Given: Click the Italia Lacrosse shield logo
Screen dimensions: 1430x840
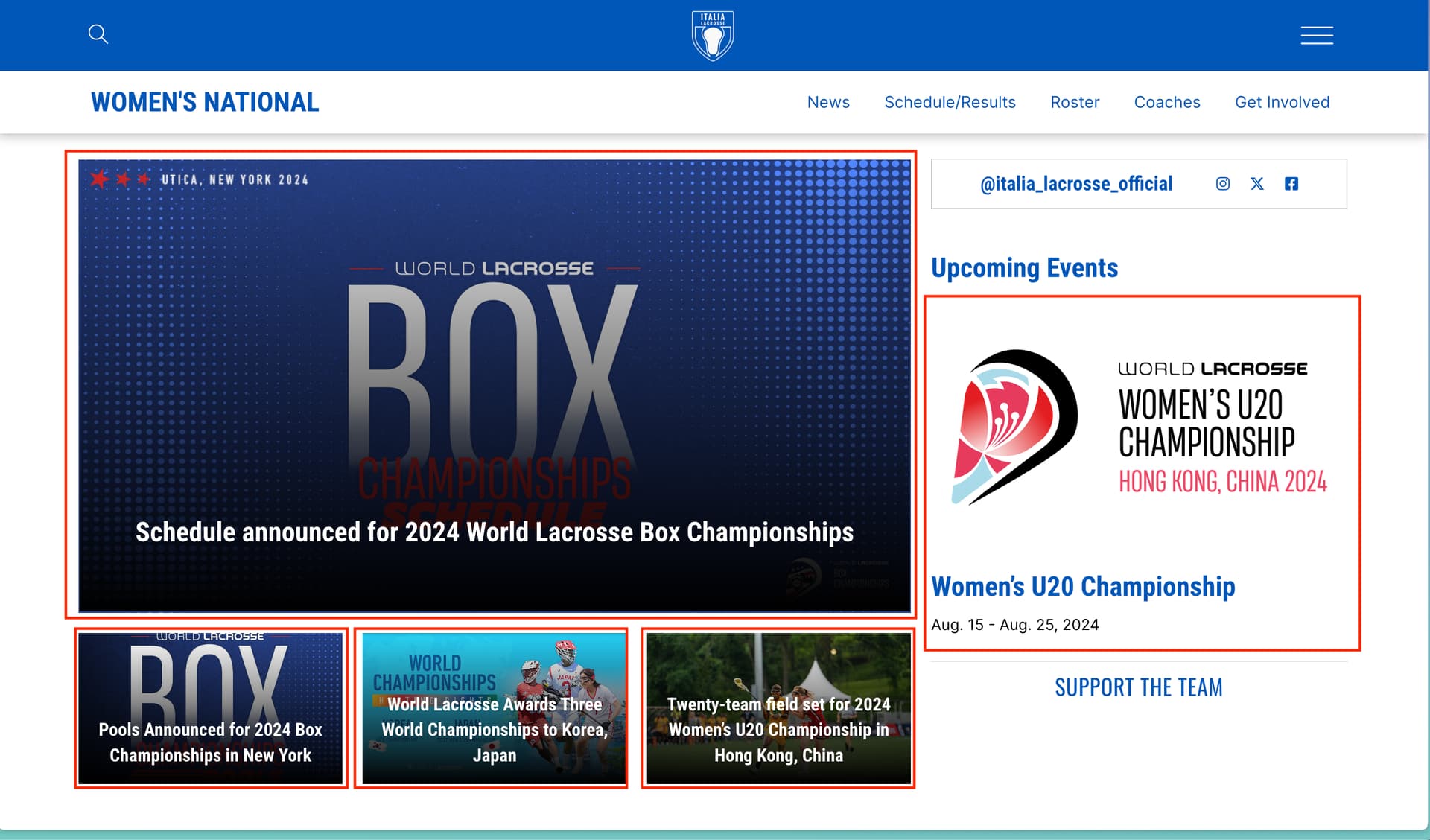Looking at the screenshot, I should click(713, 35).
